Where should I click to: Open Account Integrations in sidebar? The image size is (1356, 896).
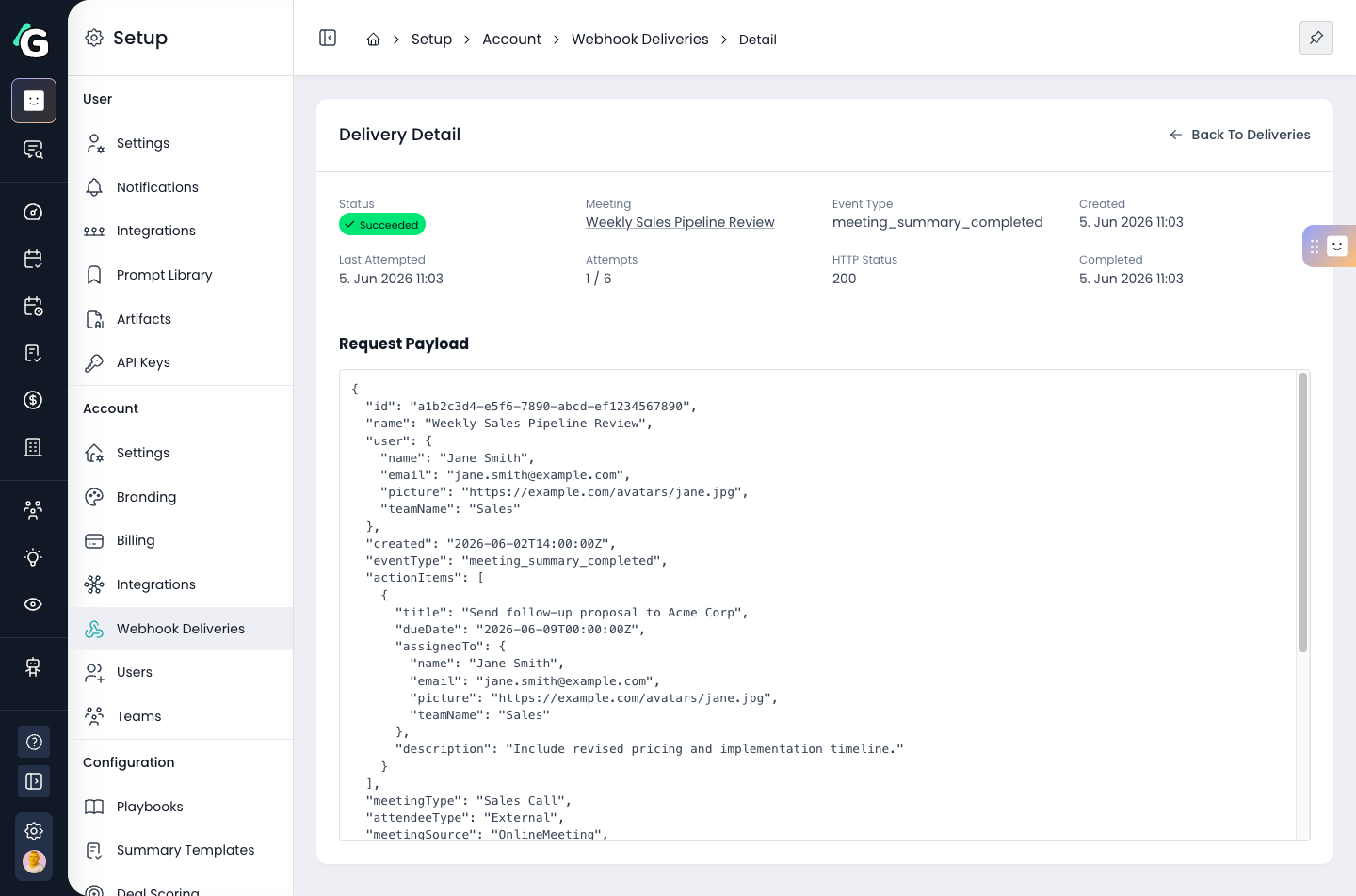coord(180,584)
